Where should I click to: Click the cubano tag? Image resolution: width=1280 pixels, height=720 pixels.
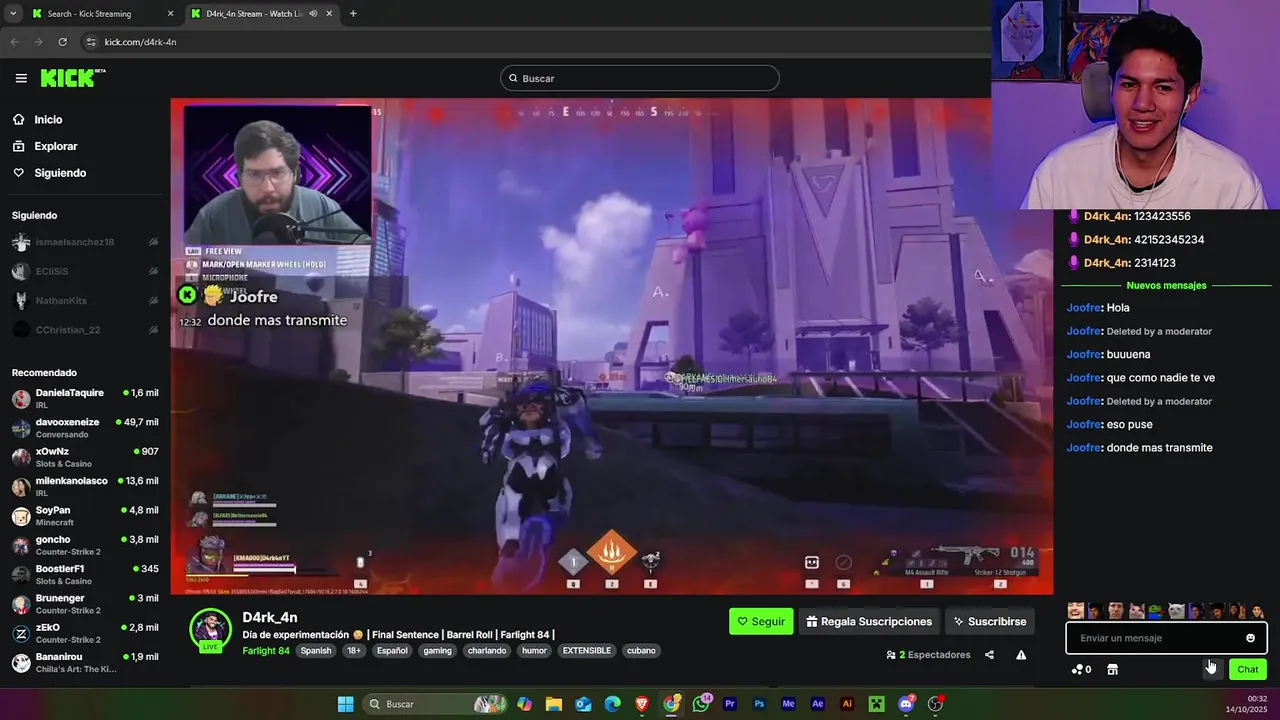coord(641,651)
